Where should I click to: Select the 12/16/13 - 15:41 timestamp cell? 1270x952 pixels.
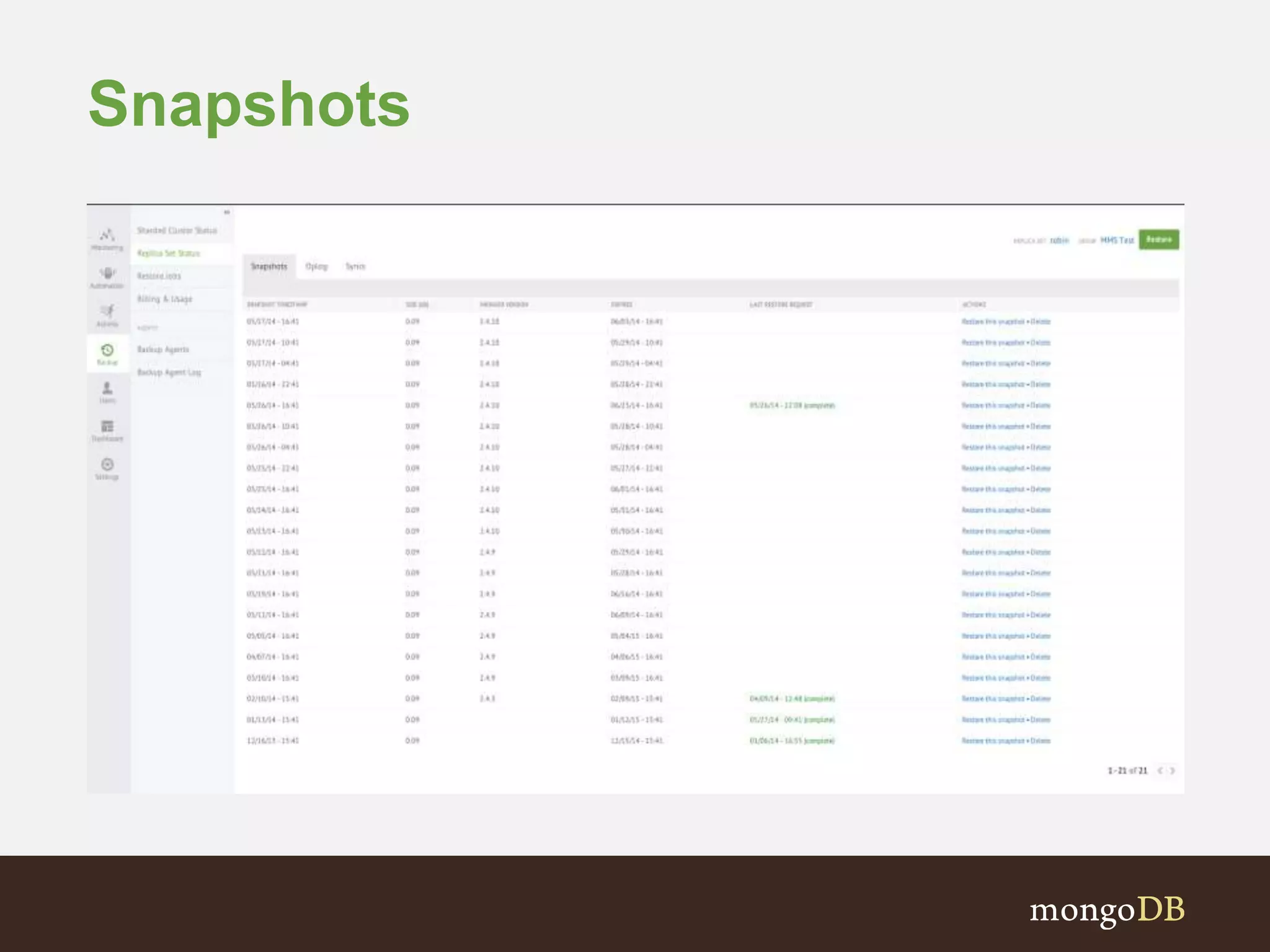tap(273, 741)
